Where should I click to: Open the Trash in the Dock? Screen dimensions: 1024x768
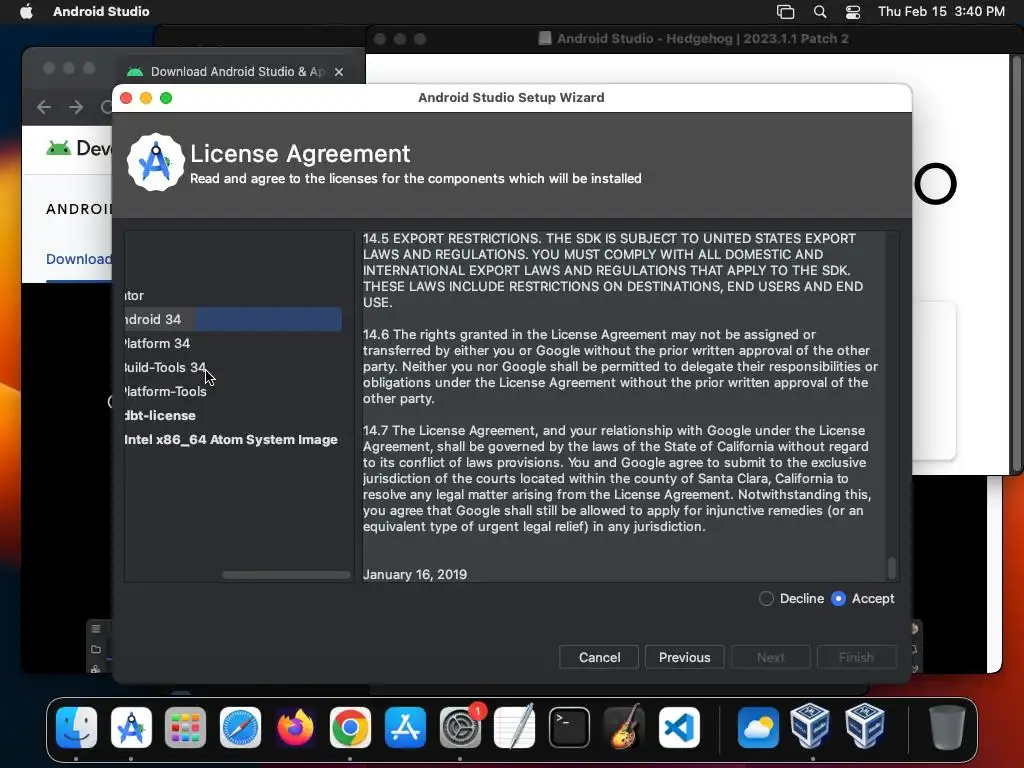tap(947, 727)
